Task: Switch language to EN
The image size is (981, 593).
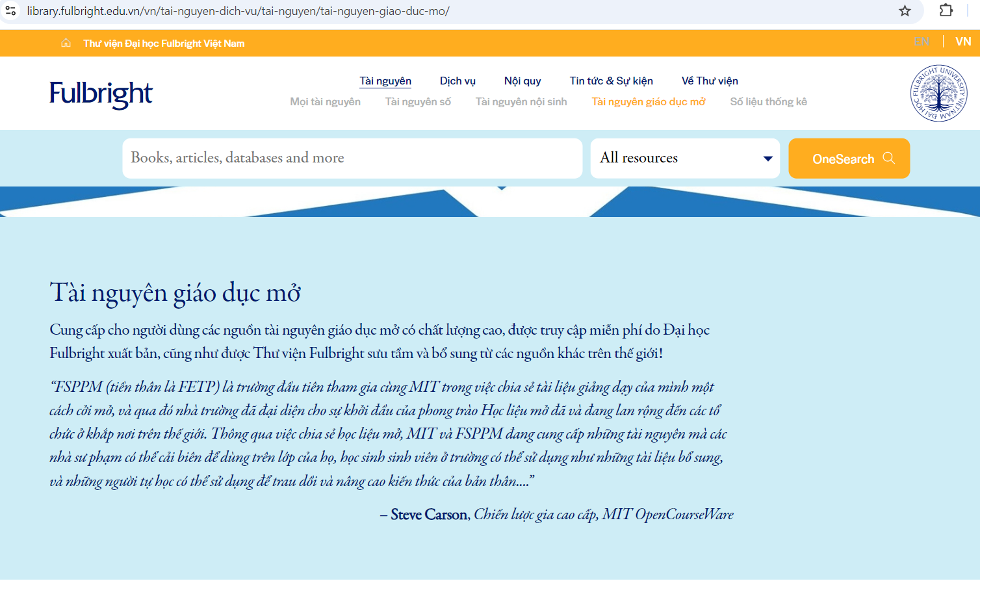Action: pos(922,42)
